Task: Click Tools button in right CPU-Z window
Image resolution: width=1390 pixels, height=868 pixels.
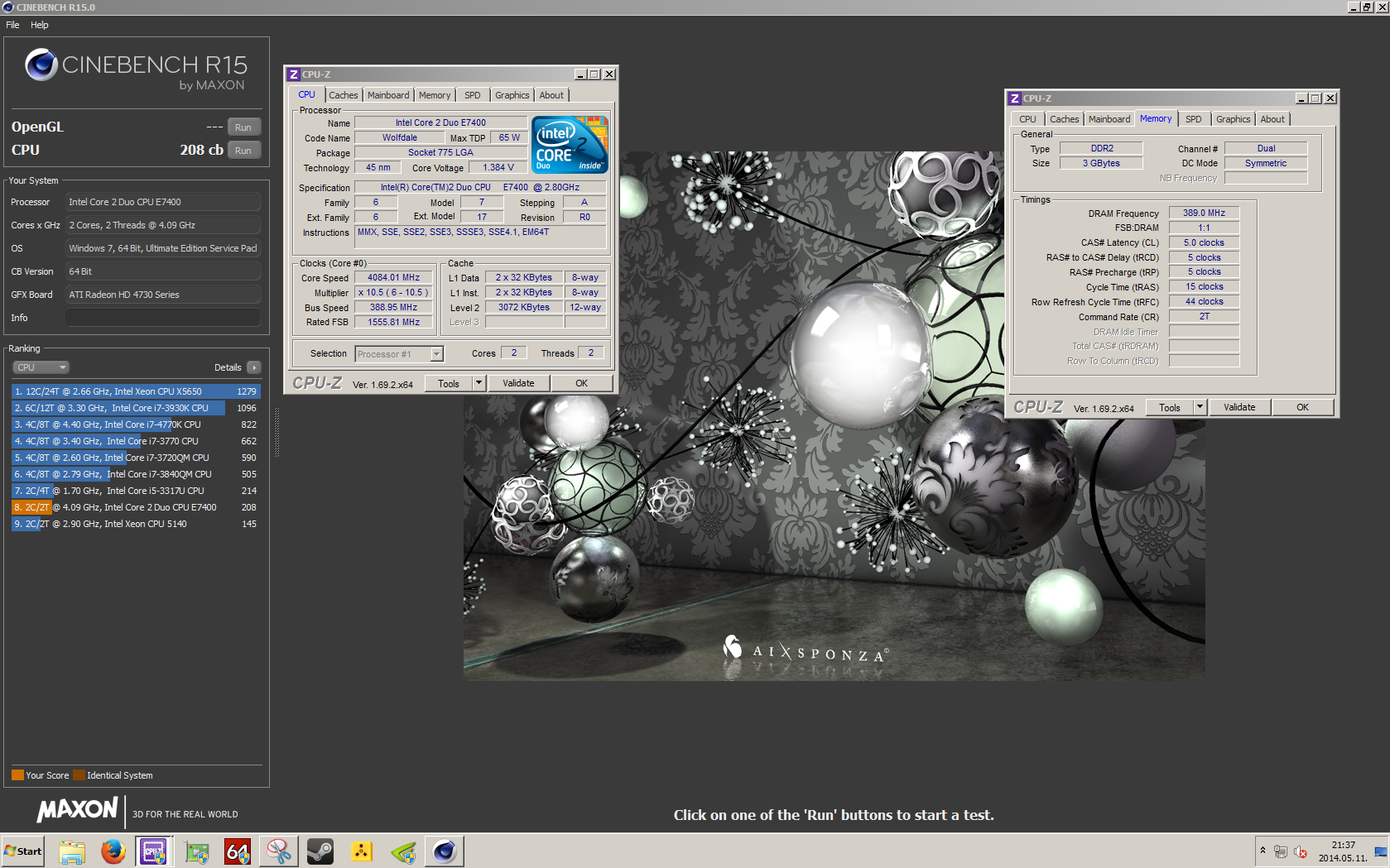Action: (1170, 407)
